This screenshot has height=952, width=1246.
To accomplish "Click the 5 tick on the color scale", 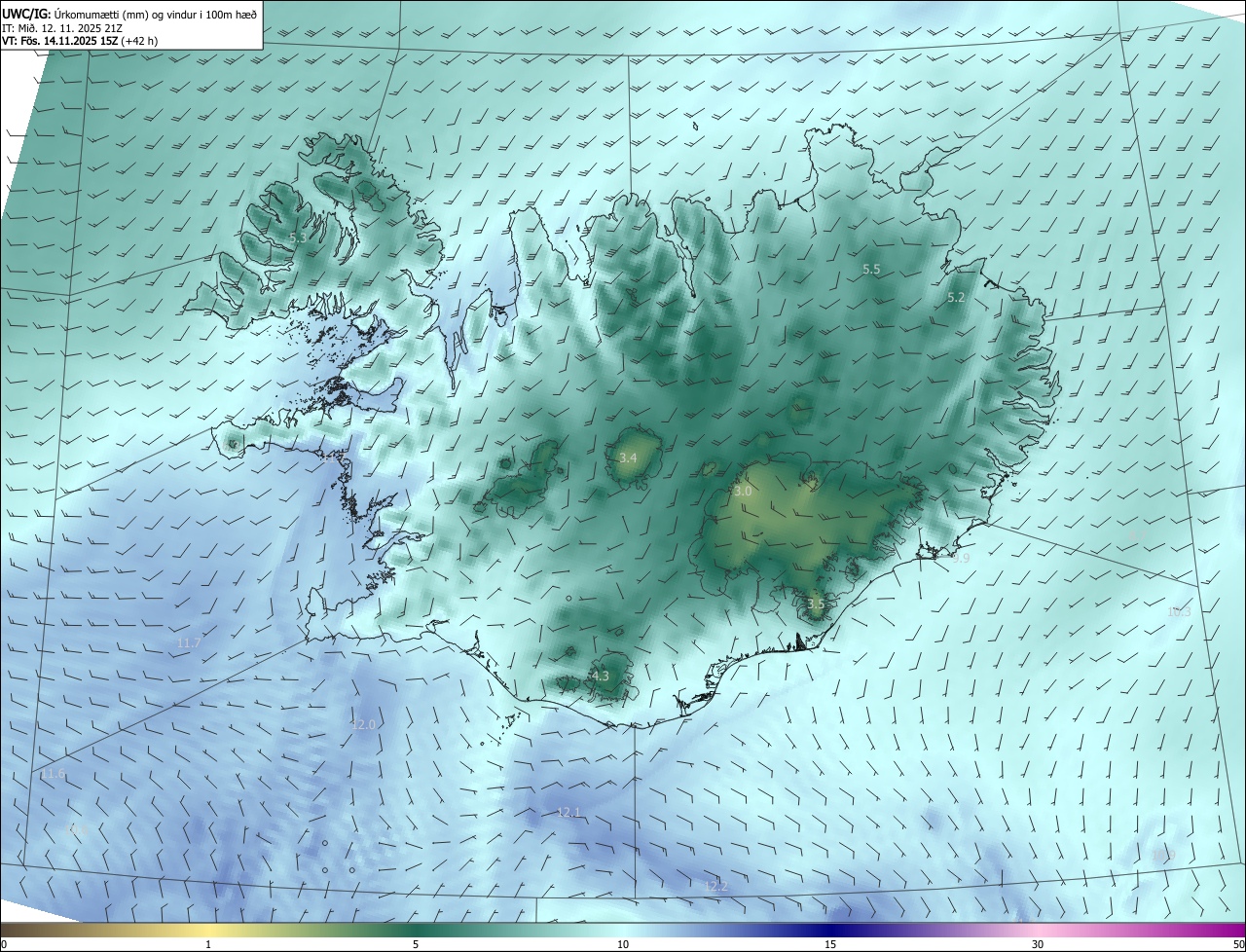I will pyautogui.click(x=416, y=944).
